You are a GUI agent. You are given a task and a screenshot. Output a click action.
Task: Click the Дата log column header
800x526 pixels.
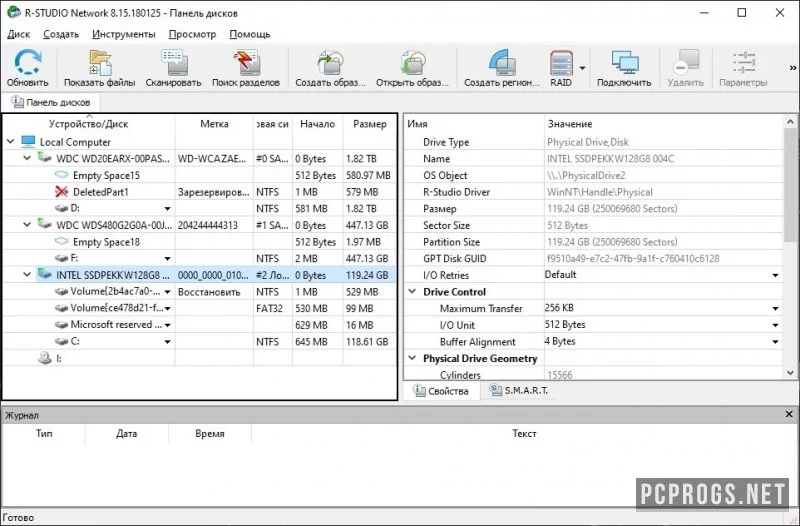127,433
